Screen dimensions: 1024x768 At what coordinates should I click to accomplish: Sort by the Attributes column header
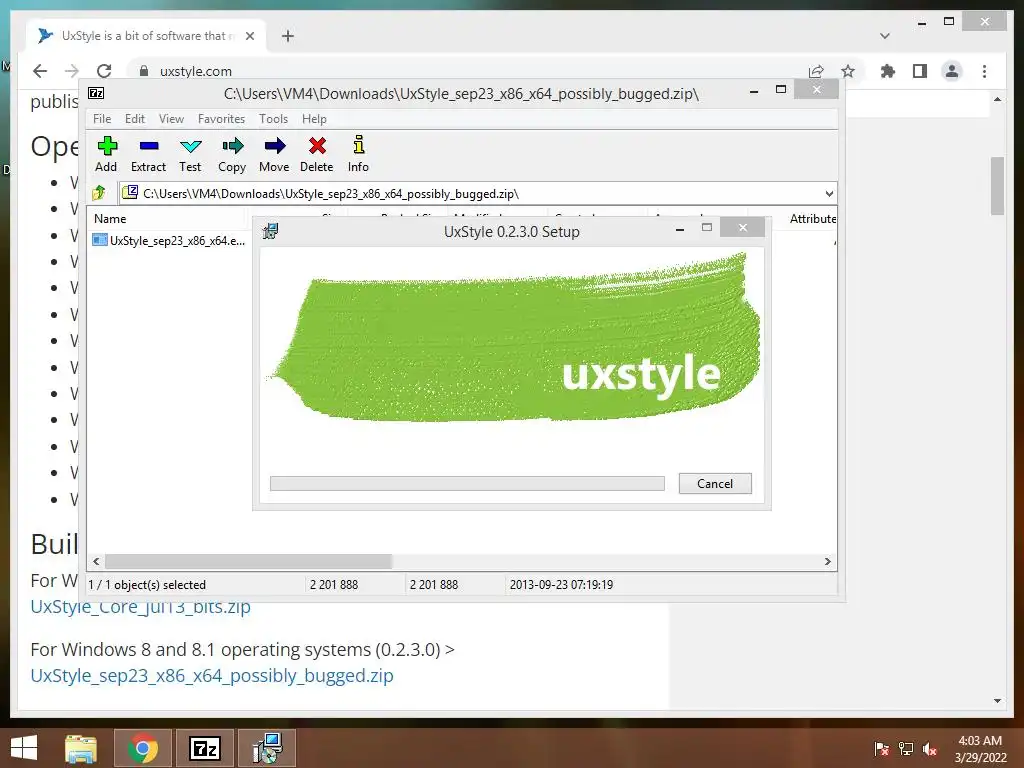(x=812, y=219)
